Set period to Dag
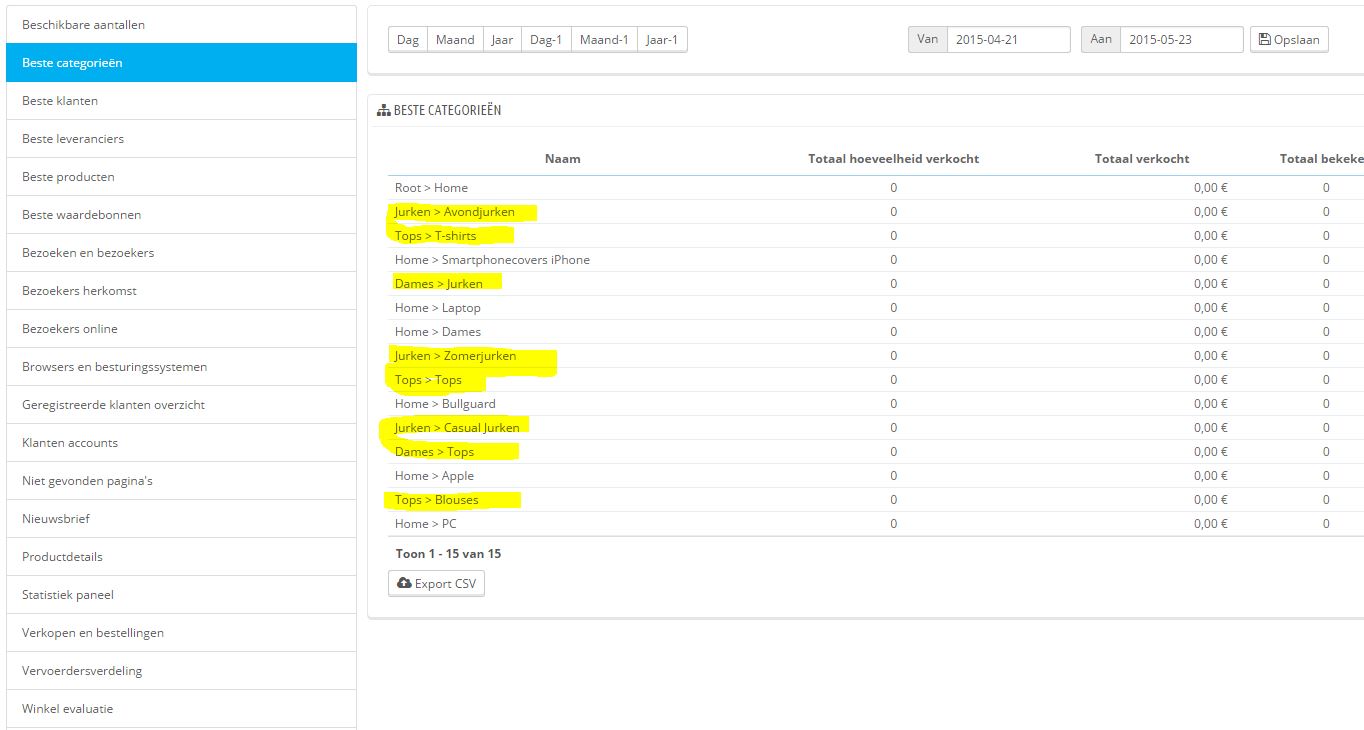 (x=408, y=40)
